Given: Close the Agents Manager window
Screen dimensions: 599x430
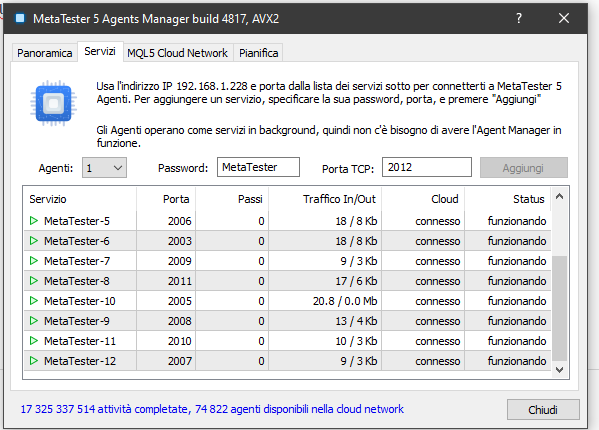Looking at the screenshot, I should point(564,18).
